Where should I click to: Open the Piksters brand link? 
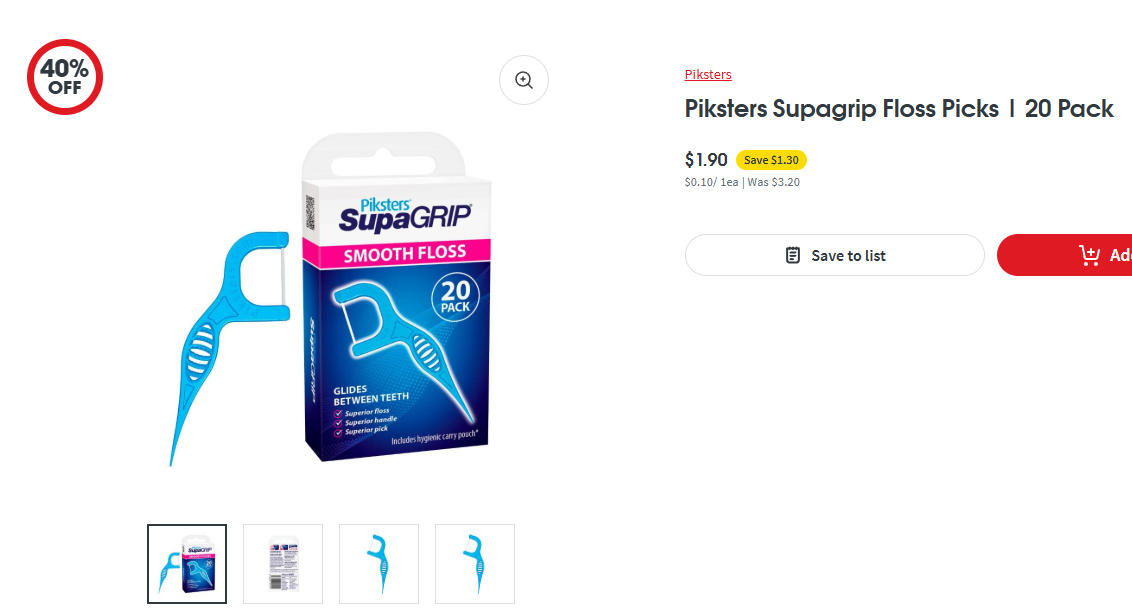(708, 74)
